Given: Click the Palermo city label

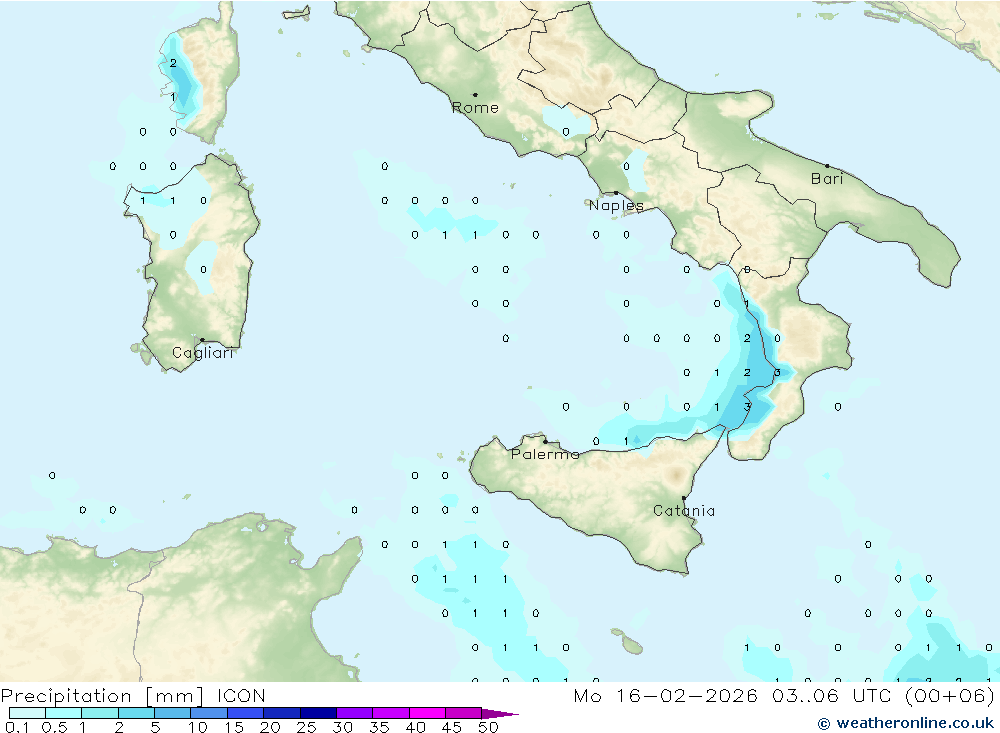Looking at the screenshot, I should (545, 454).
